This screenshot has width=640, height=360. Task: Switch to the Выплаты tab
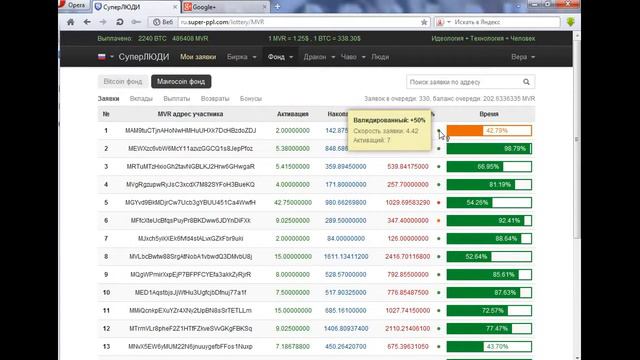coord(177,99)
